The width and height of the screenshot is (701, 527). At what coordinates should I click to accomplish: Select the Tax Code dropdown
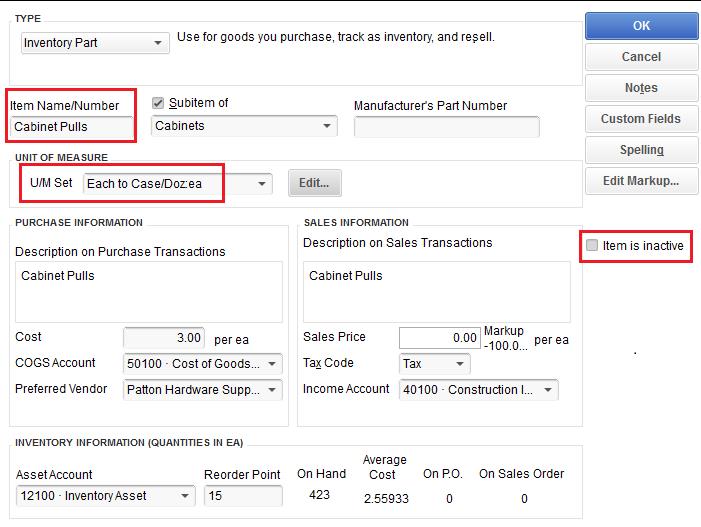point(460,364)
